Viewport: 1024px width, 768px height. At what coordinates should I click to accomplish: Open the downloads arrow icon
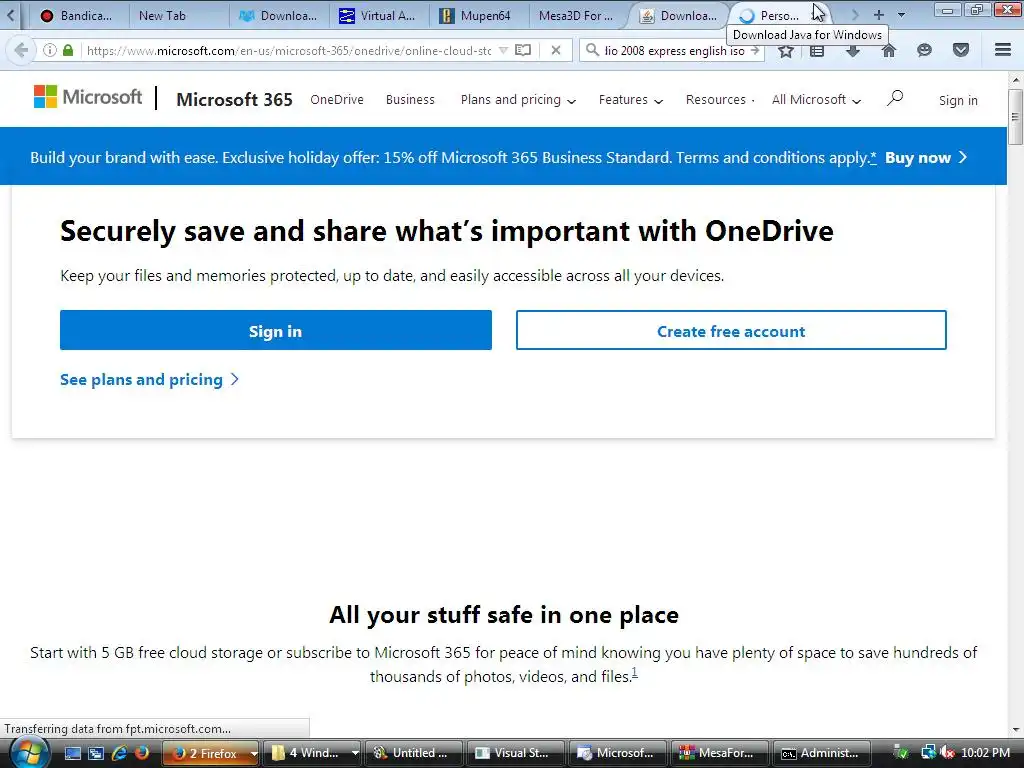pos(853,50)
